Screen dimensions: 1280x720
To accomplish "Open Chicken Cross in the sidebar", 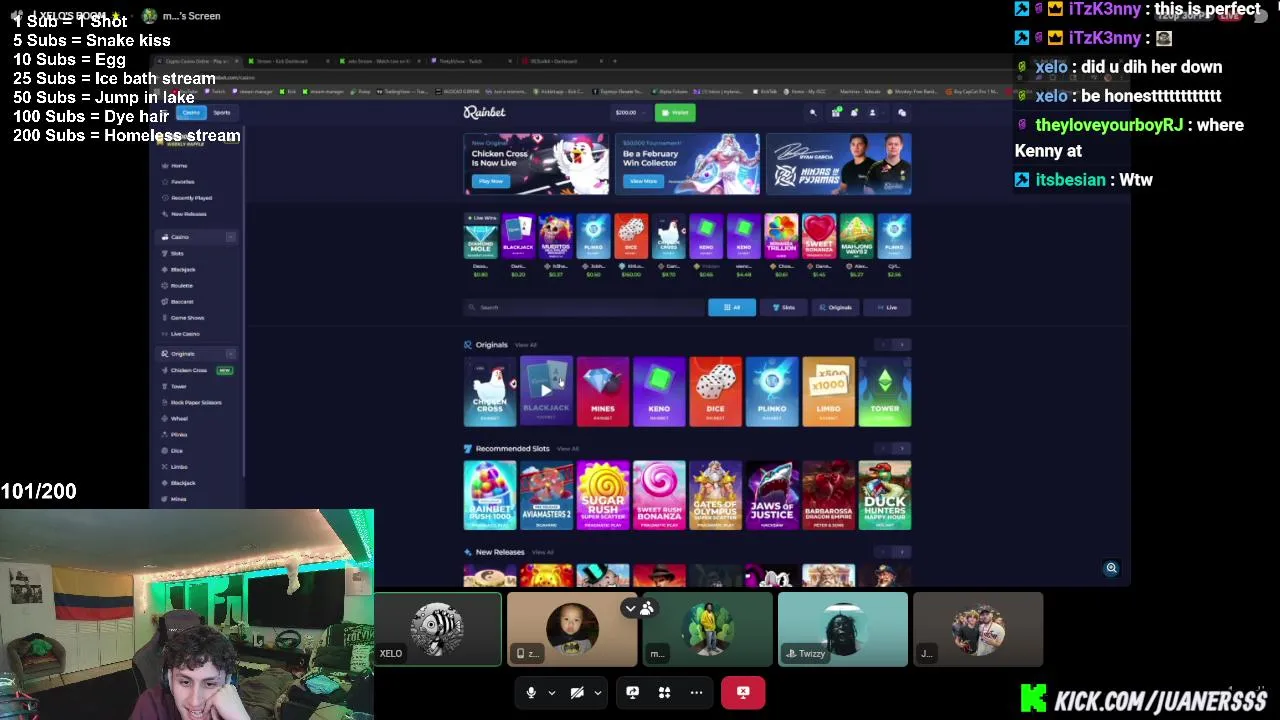I will point(188,370).
